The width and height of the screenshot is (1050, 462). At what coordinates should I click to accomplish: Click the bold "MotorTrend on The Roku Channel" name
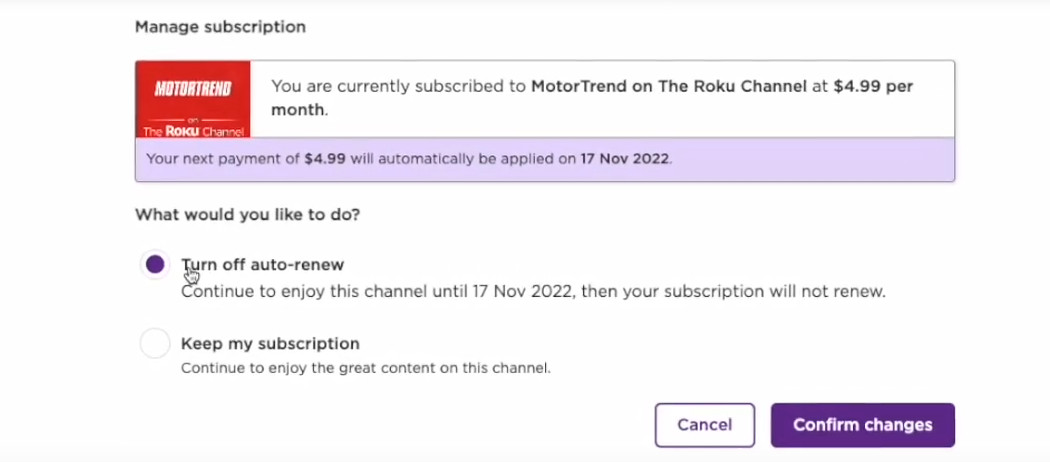pyautogui.click(x=668, y=87)
